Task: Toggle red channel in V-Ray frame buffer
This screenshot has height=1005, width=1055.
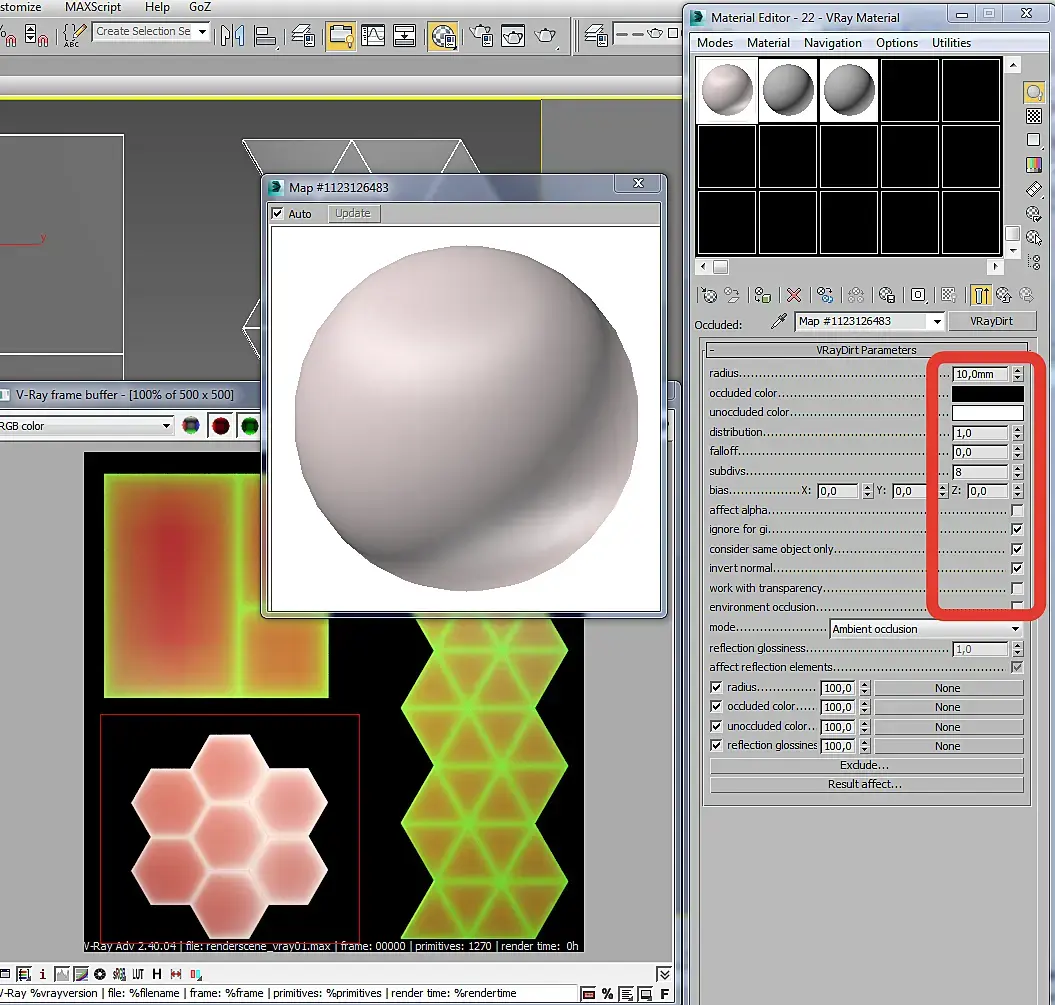Action: (x=220, y=427)
